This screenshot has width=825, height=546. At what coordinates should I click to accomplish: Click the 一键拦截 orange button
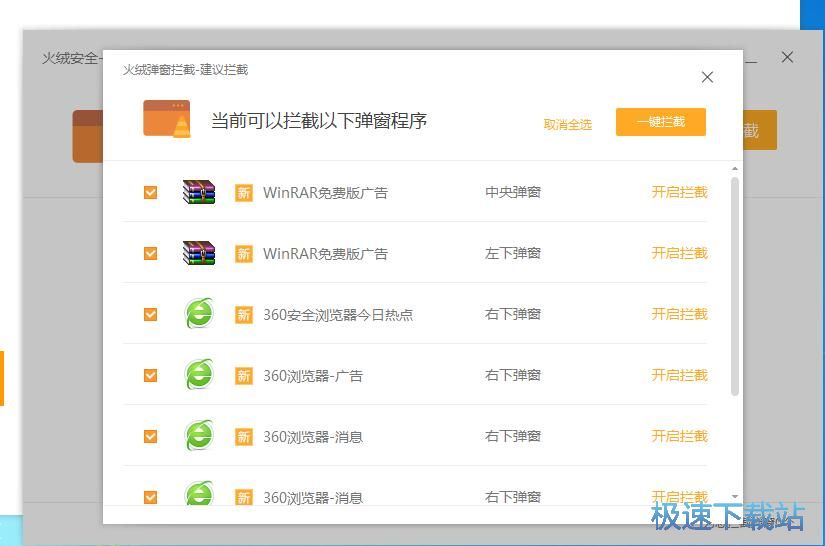pos(661,122)
